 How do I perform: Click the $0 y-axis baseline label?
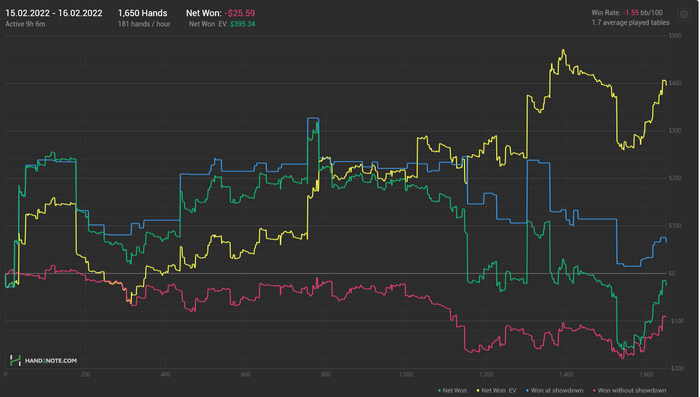point(672,273)
